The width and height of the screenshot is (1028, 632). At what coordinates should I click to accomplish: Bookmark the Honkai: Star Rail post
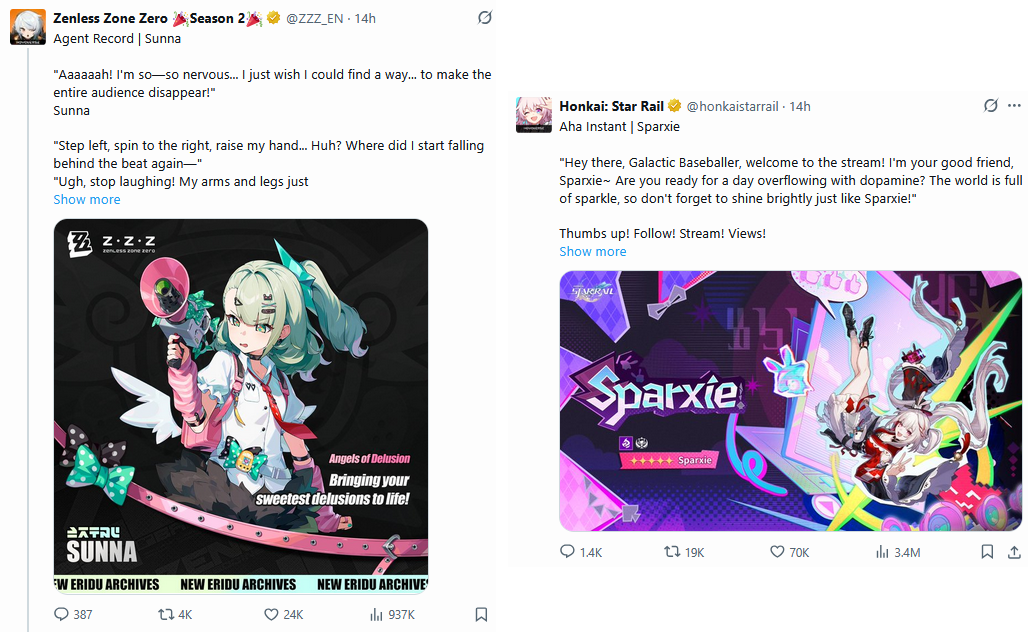(987, 552)
